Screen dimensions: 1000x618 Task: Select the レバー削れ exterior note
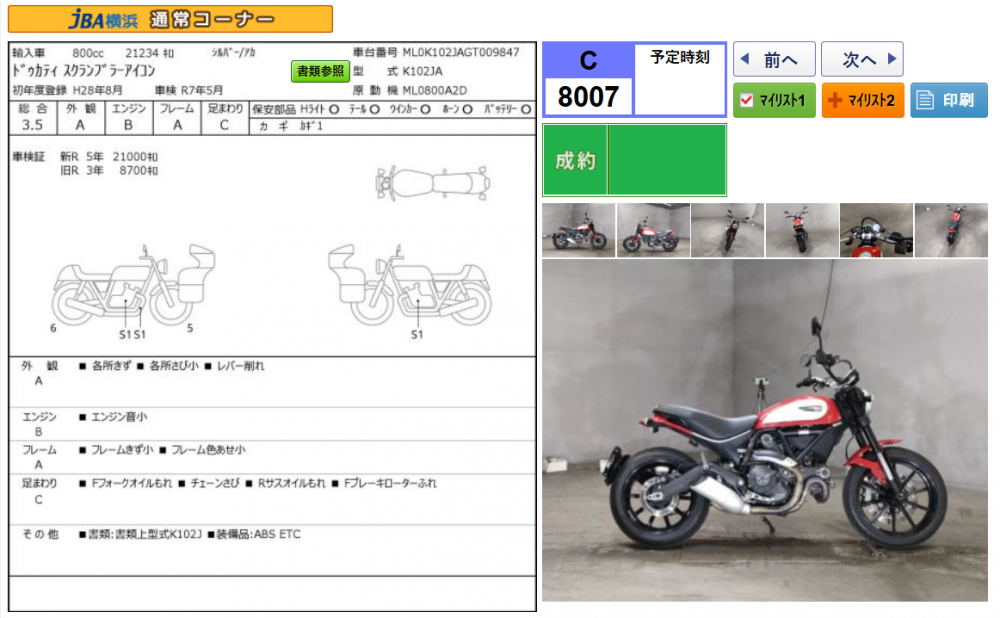click(x=240, y=366)
